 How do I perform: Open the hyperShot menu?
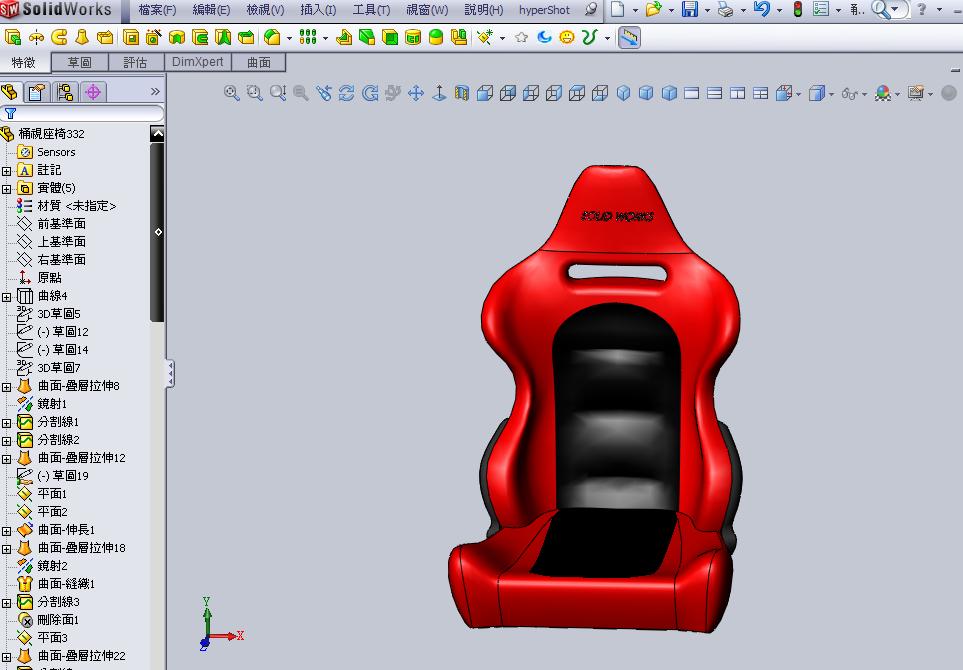[544, 10]
